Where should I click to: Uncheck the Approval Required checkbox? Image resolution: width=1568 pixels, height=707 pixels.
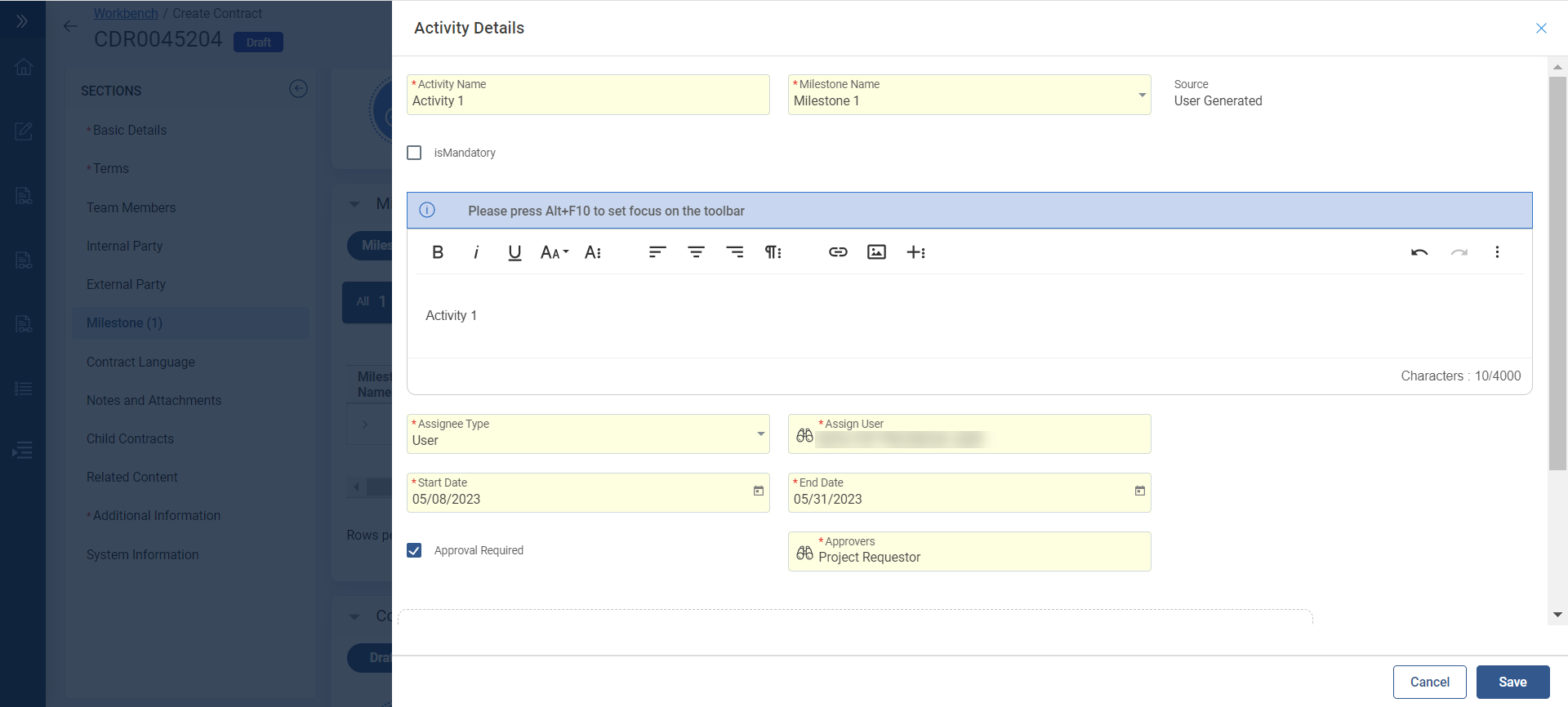(x=415, y=550)
